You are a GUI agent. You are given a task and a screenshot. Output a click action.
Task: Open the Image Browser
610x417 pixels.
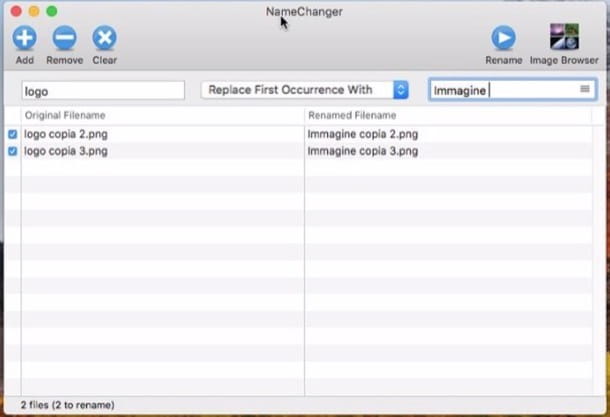point(564,37)
